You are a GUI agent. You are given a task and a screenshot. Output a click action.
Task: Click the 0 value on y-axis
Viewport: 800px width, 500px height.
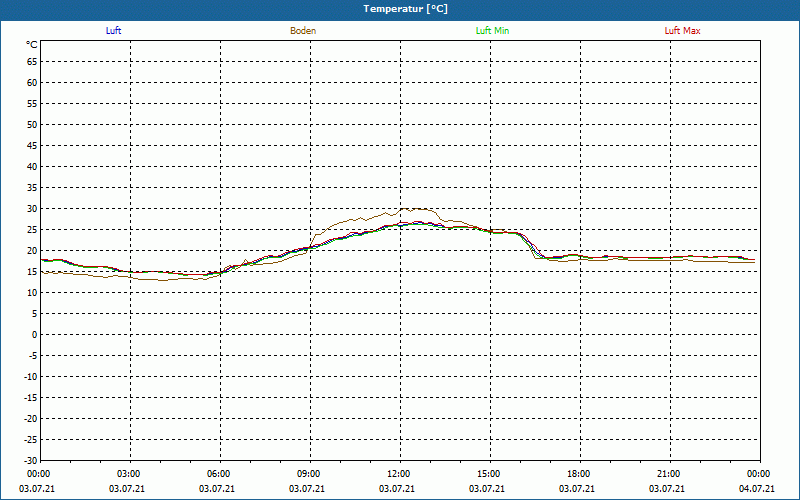tap(35, 335)
